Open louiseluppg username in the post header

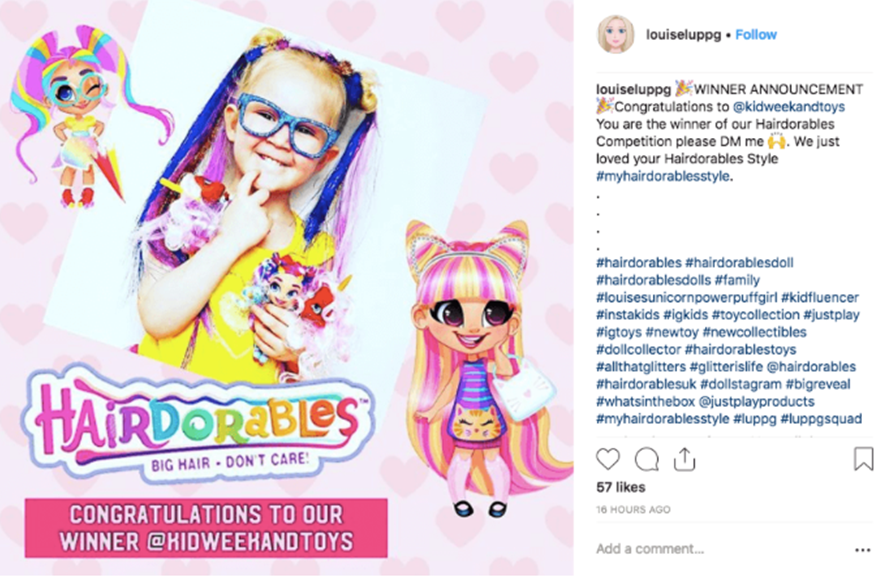[x=683, y=35]
